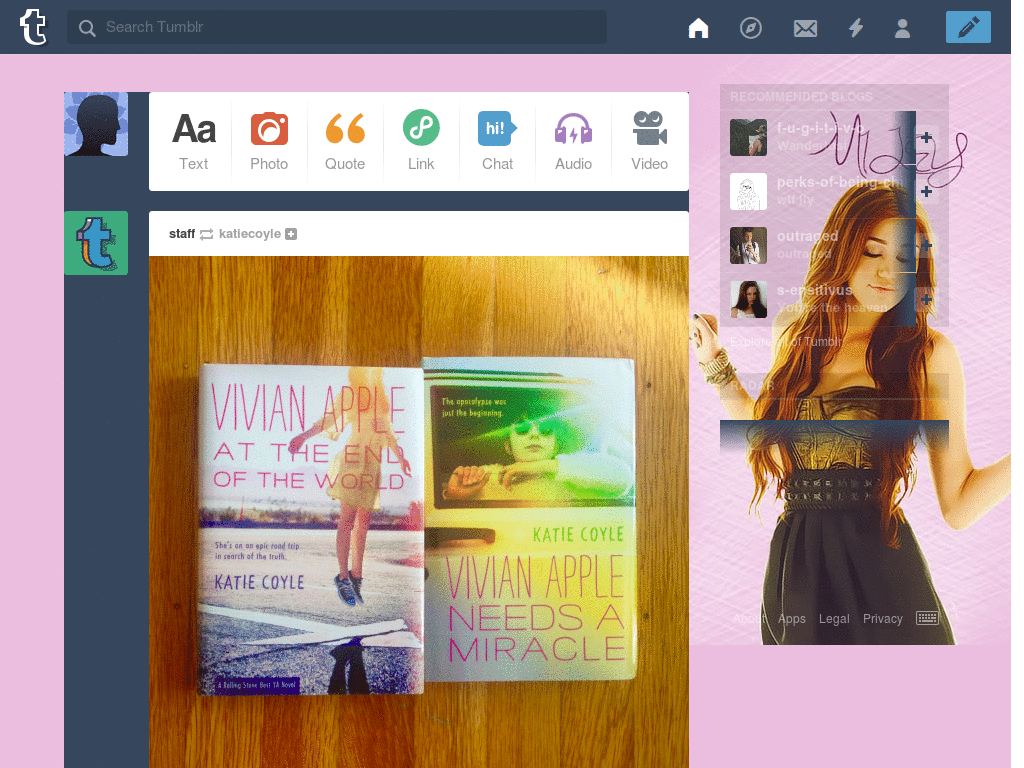Create a new Audio post
The height and width of the screenshot is (768, 1024).
tap(573, 141)
